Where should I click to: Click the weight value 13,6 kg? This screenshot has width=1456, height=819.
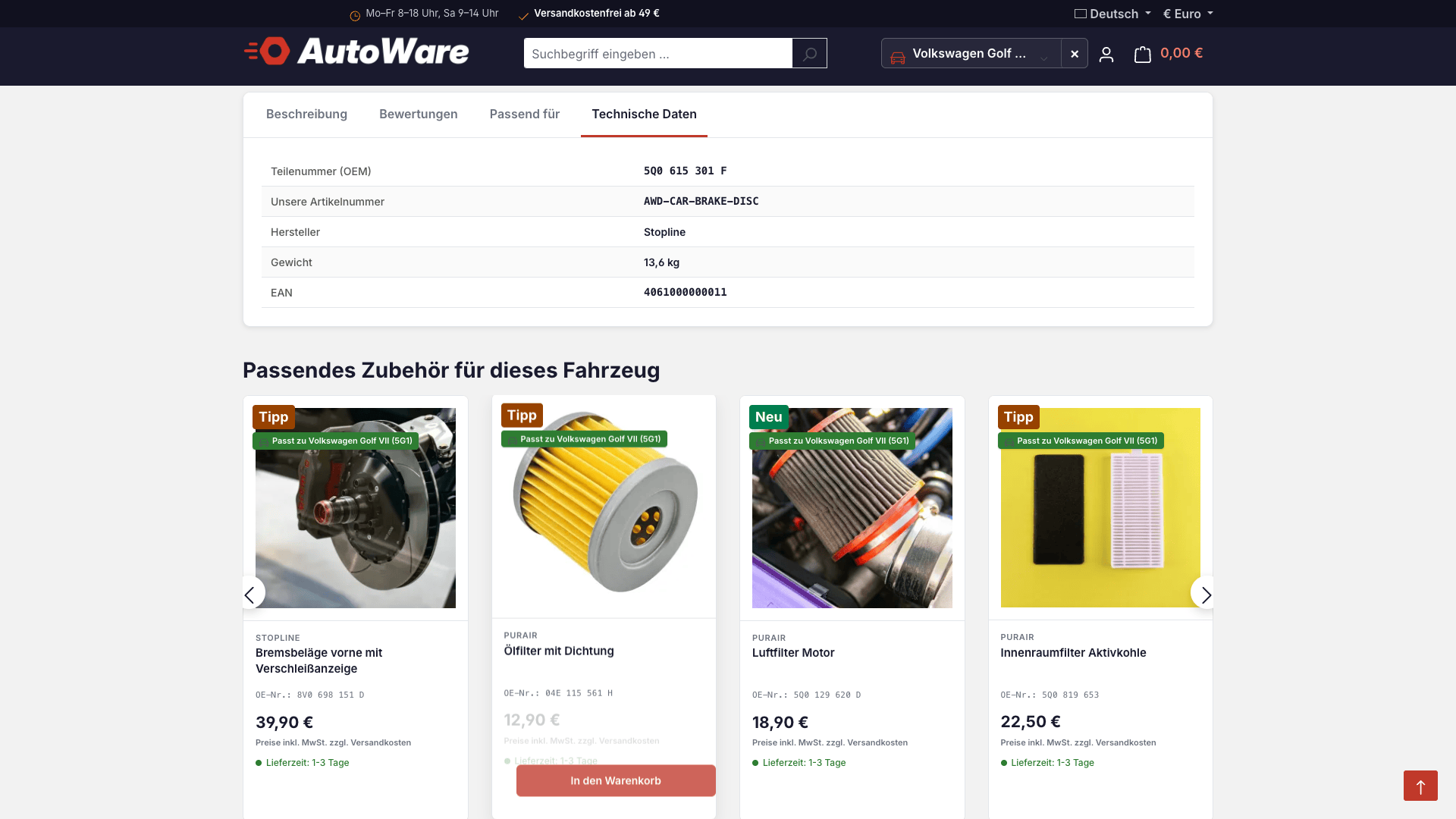click(x=661, y=262)
